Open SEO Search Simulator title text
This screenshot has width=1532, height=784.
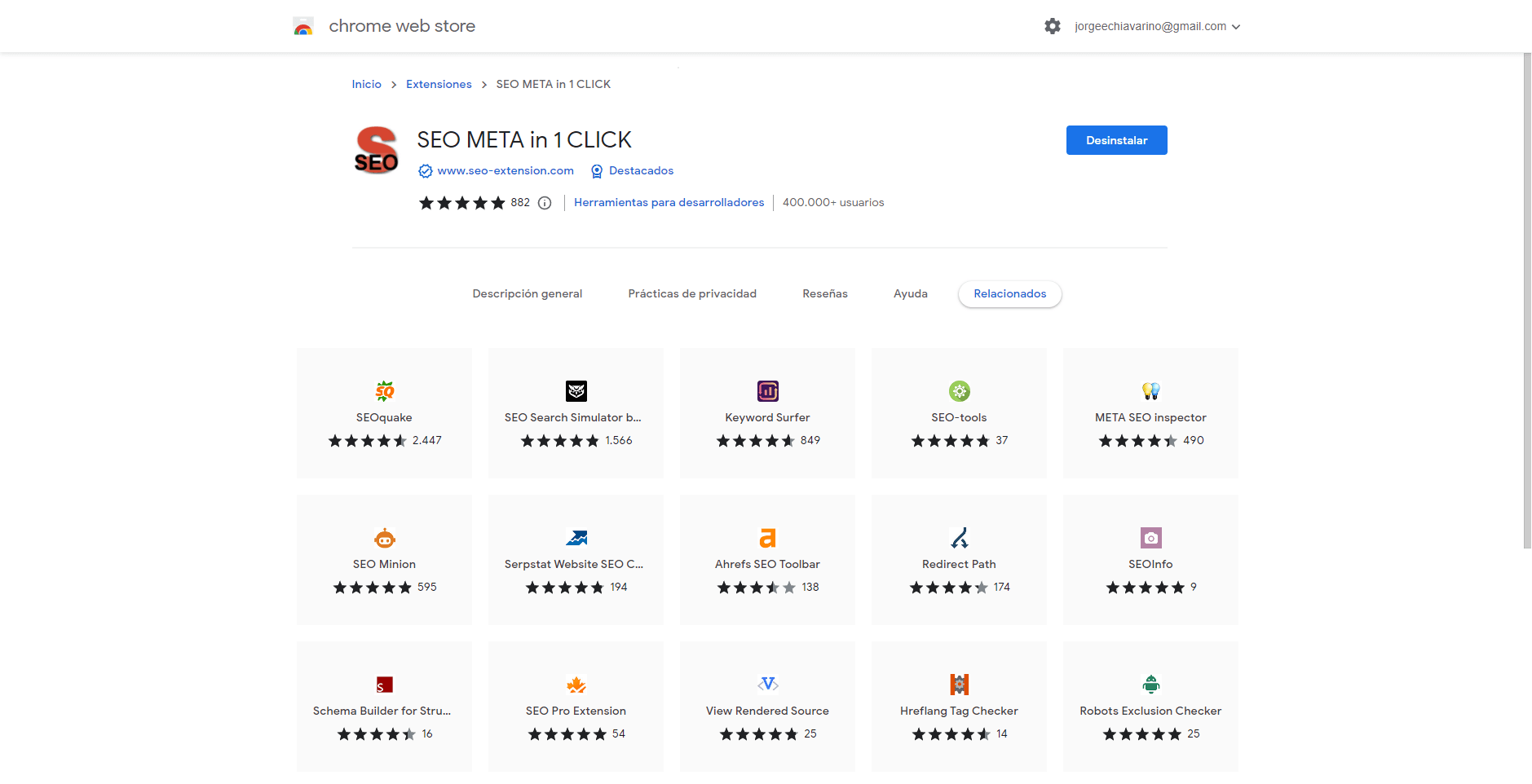click(x=572, y=417)
